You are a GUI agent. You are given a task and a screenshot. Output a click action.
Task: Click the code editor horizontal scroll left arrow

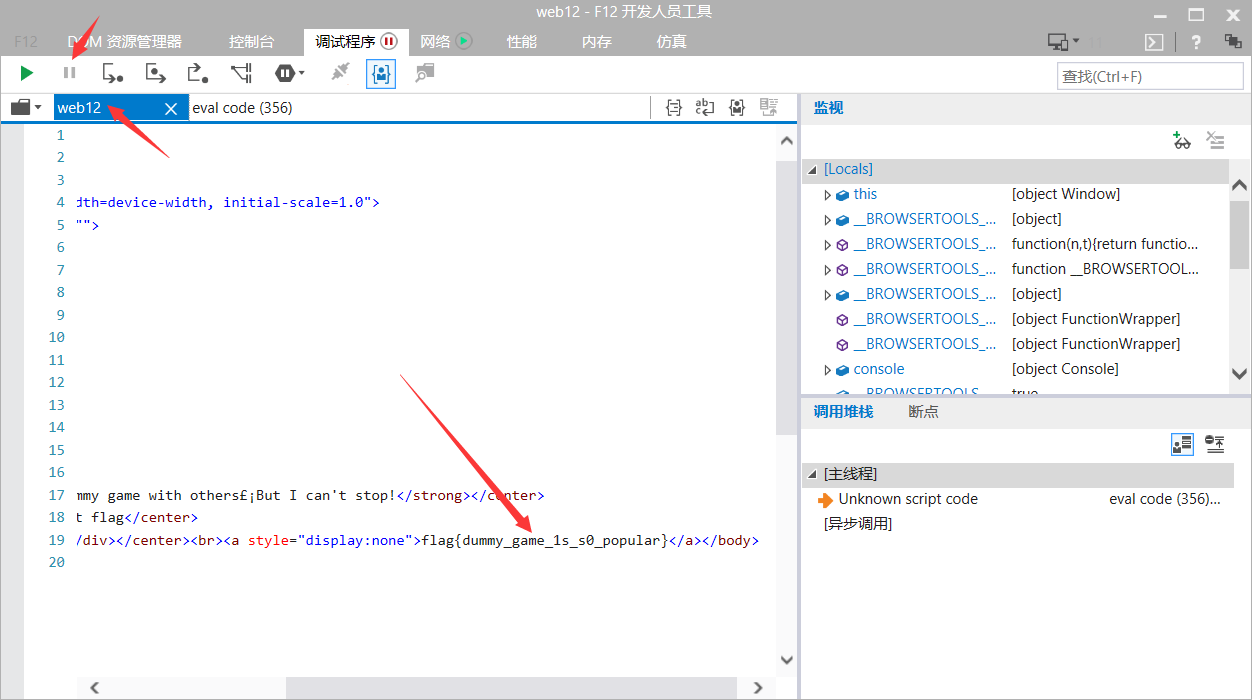coord(95,688)
